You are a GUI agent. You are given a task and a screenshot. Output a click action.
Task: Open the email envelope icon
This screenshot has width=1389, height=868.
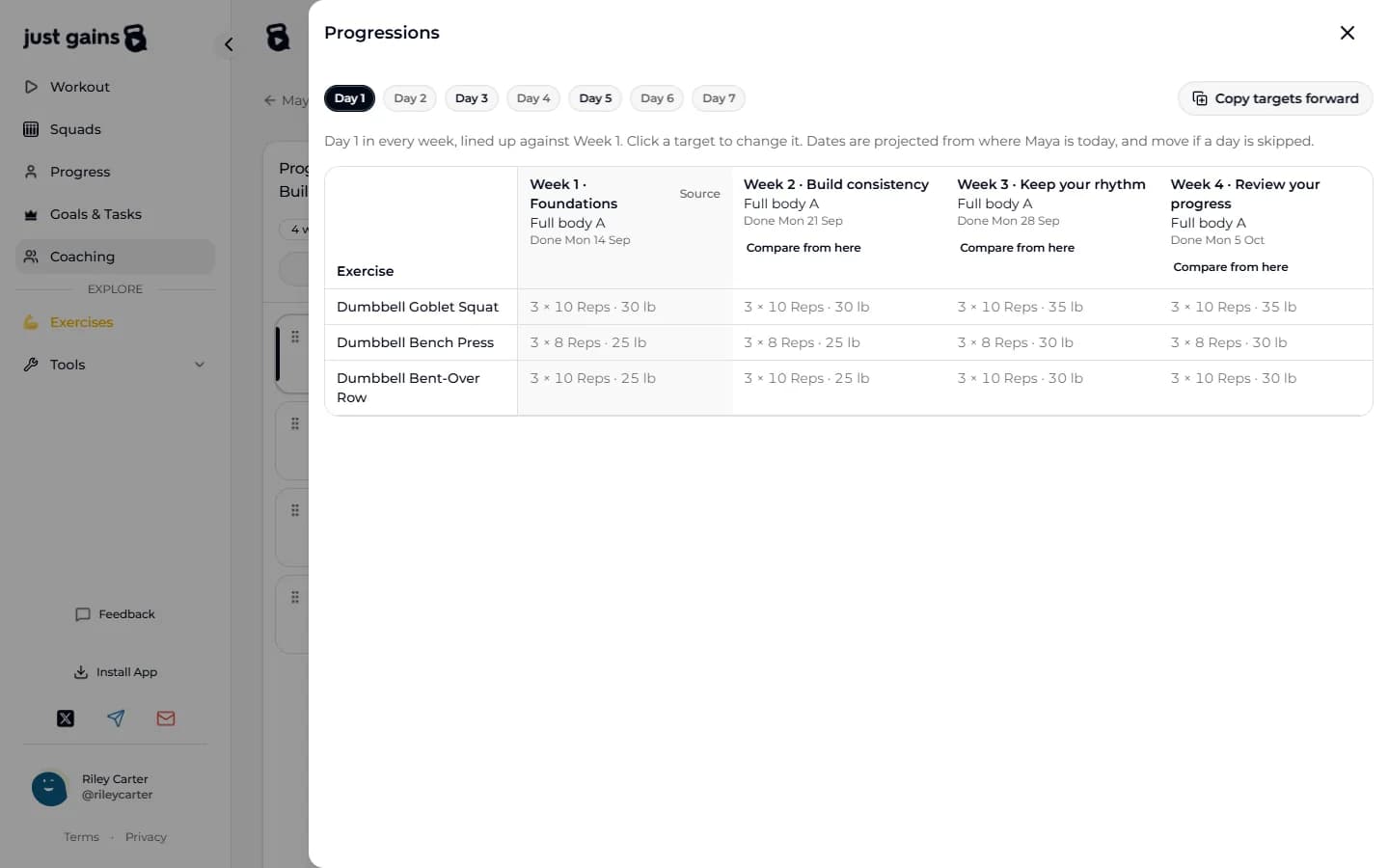tap(166, 719)
